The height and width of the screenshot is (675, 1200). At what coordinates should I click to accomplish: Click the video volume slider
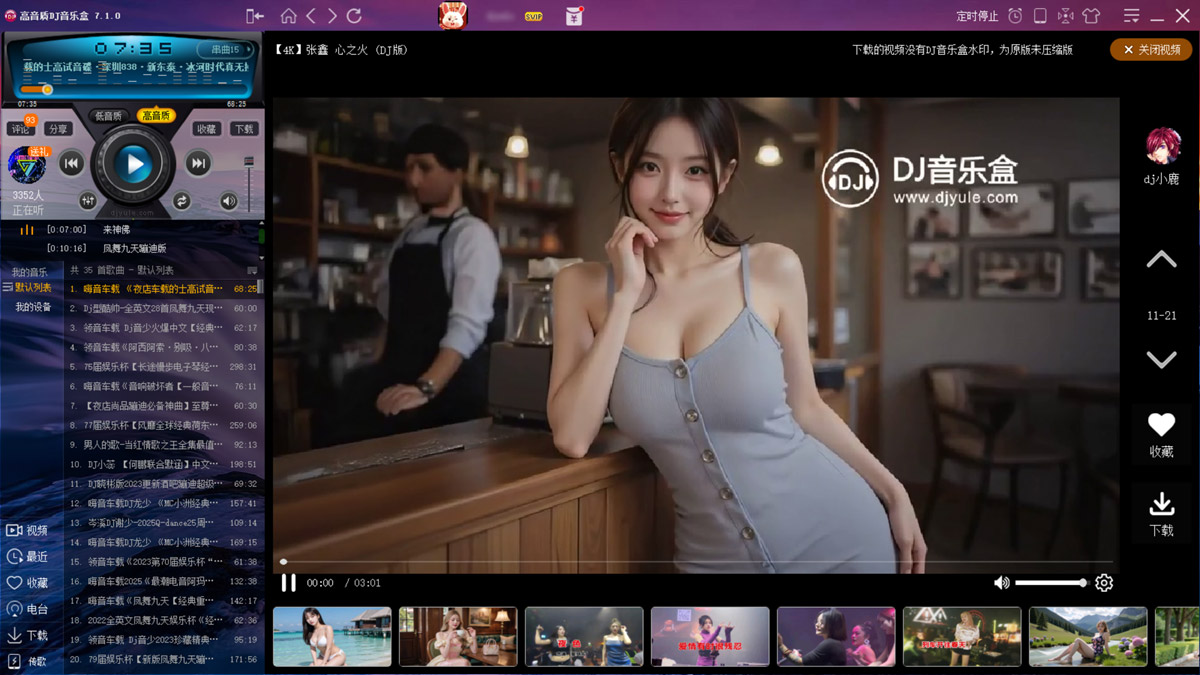(1050, 583)
